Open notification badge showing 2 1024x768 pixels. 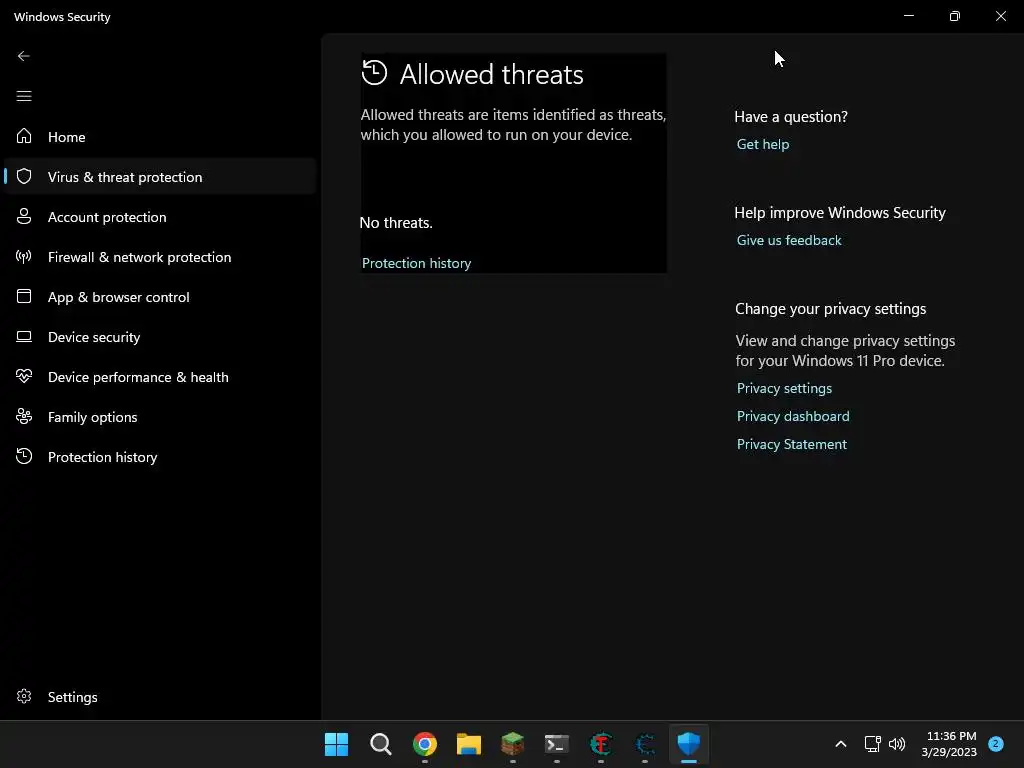click(x=996, y=743)
